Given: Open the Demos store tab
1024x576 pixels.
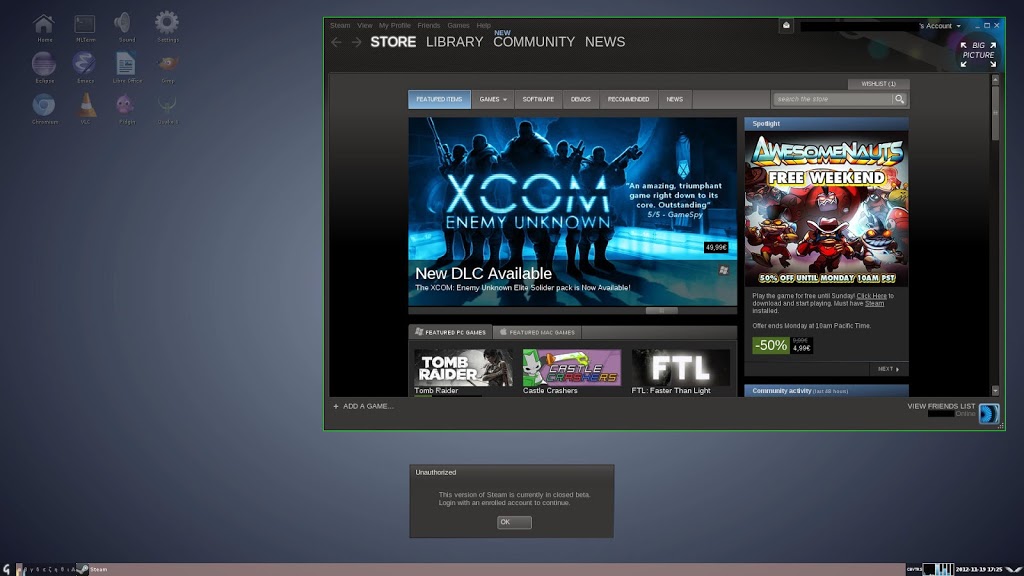Looking at the screenshot, I should [x=581, y=99].
